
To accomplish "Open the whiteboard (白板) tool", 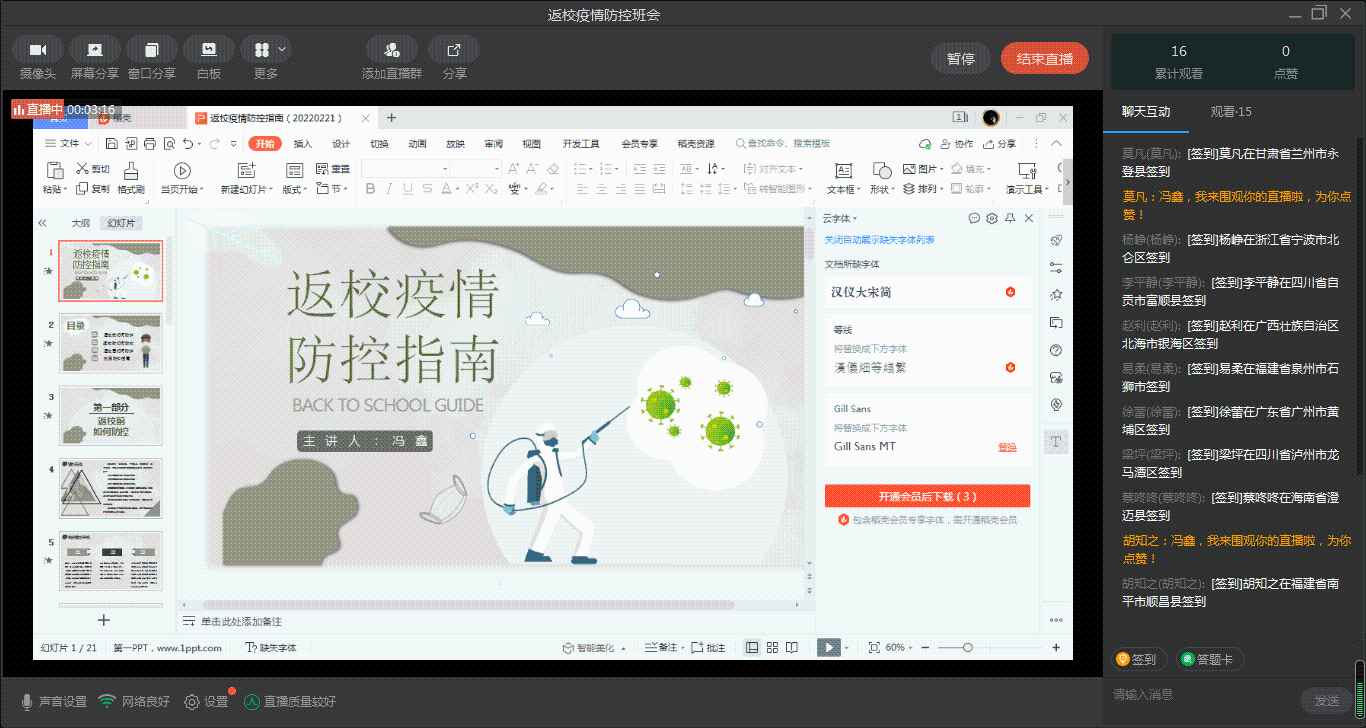I will (x=209, y=50).
